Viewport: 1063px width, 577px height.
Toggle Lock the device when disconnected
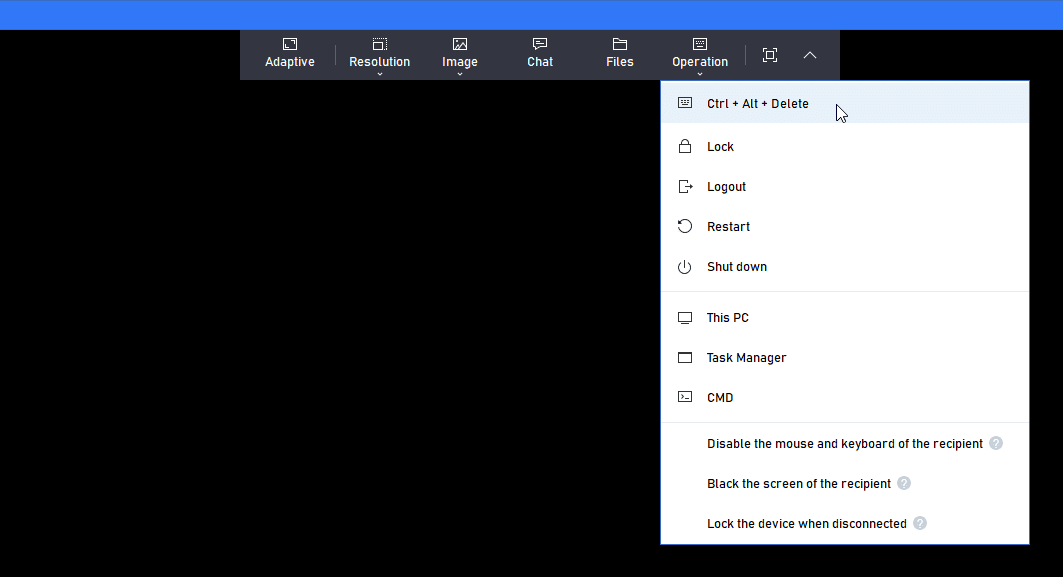click(845, 523)
